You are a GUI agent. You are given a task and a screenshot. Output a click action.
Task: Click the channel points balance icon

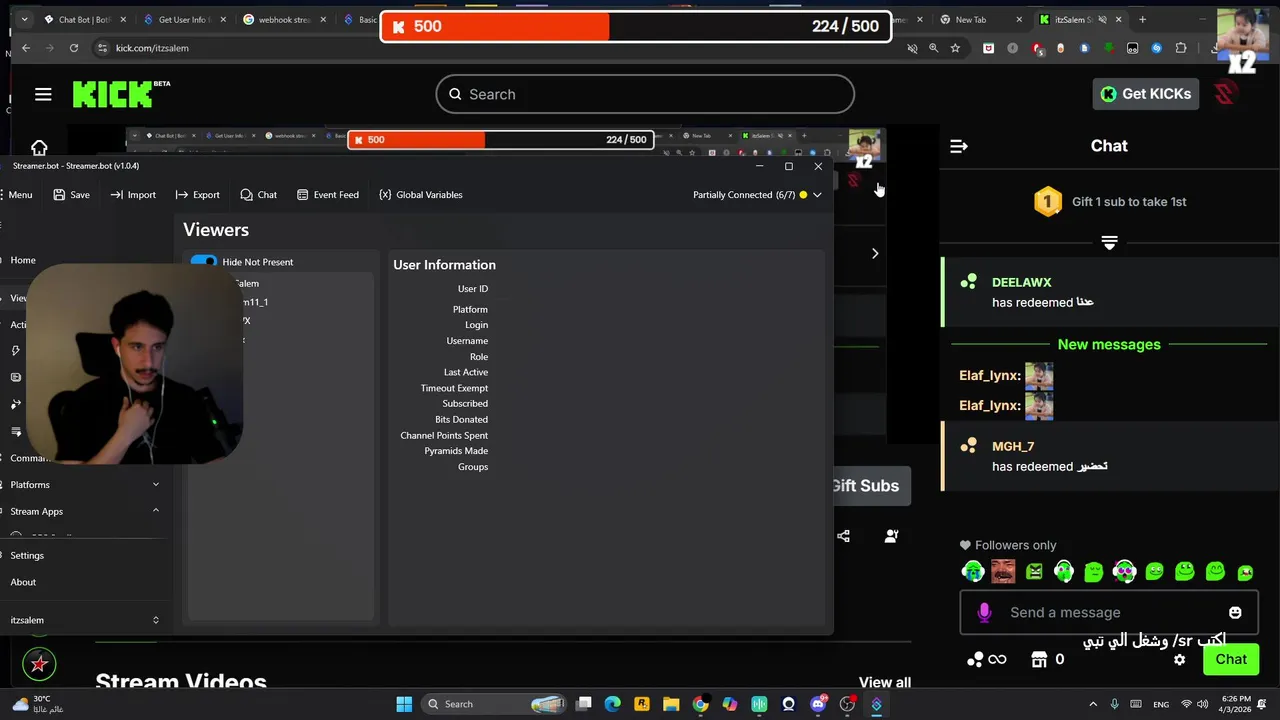point(975,659)
